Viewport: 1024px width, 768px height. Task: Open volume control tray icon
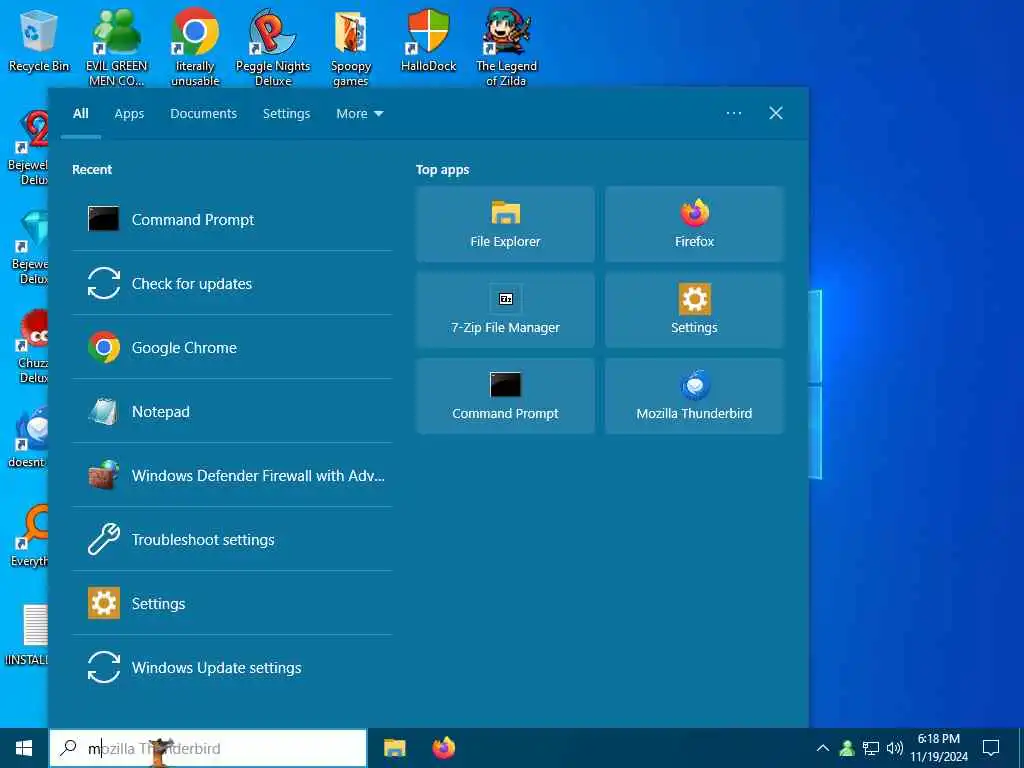click(895, 748)
